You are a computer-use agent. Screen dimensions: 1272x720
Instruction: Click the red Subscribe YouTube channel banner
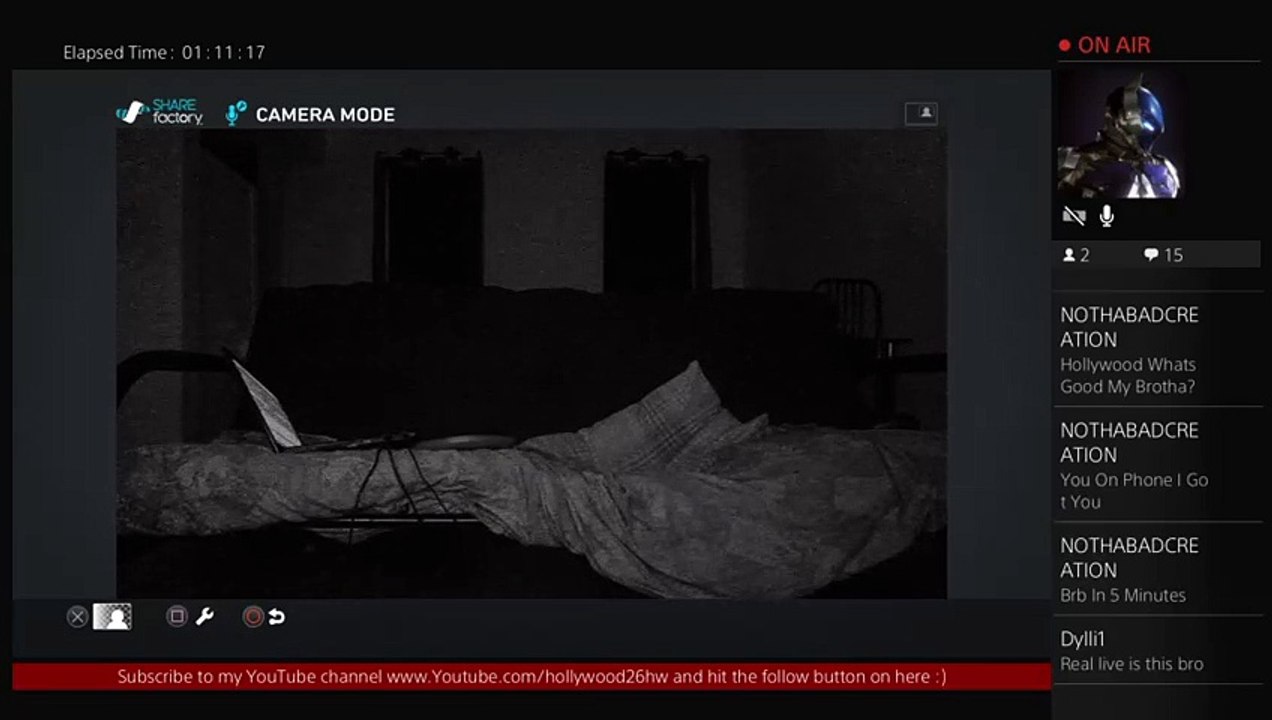click(532, 676)
